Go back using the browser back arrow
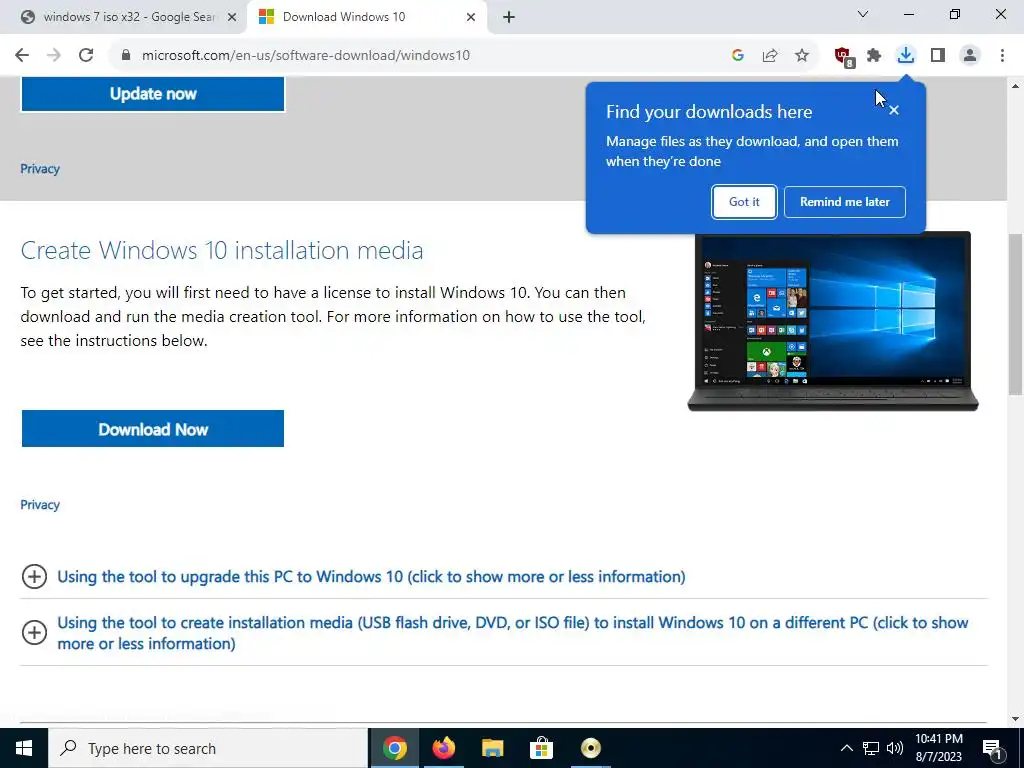The width and height of the screenshot is (1024, 768). pyautogui.click(x=22, y=56)
